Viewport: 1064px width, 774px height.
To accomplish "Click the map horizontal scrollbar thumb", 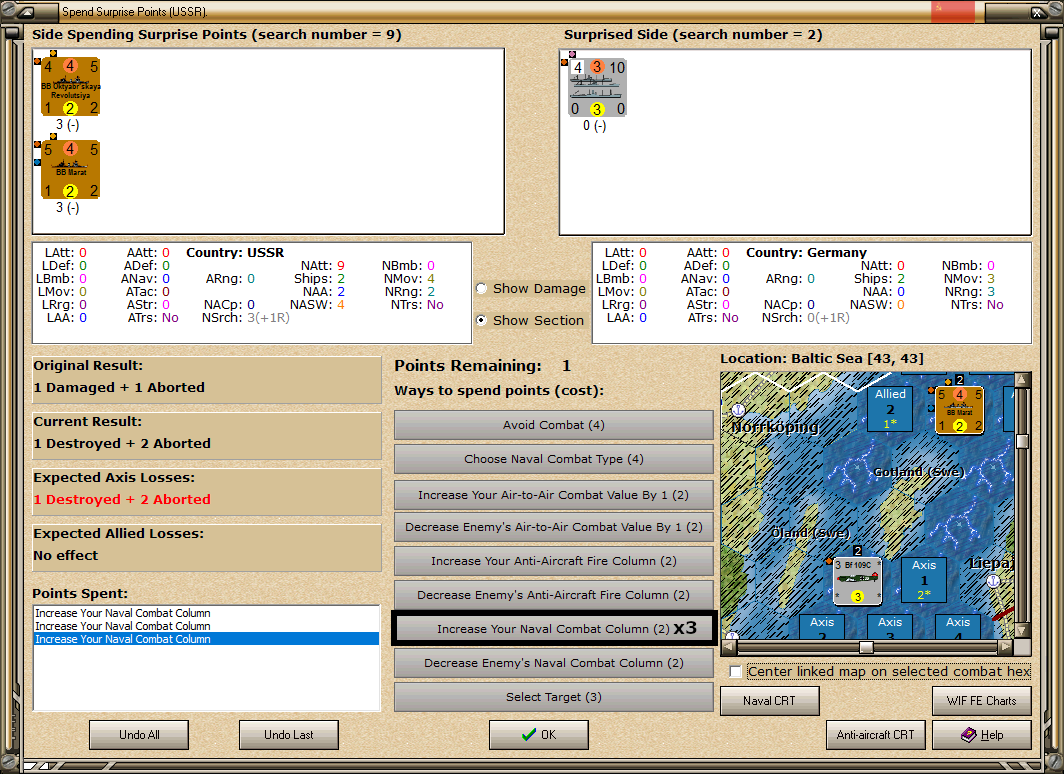I will pyautogui.click(x=866, y=647).
